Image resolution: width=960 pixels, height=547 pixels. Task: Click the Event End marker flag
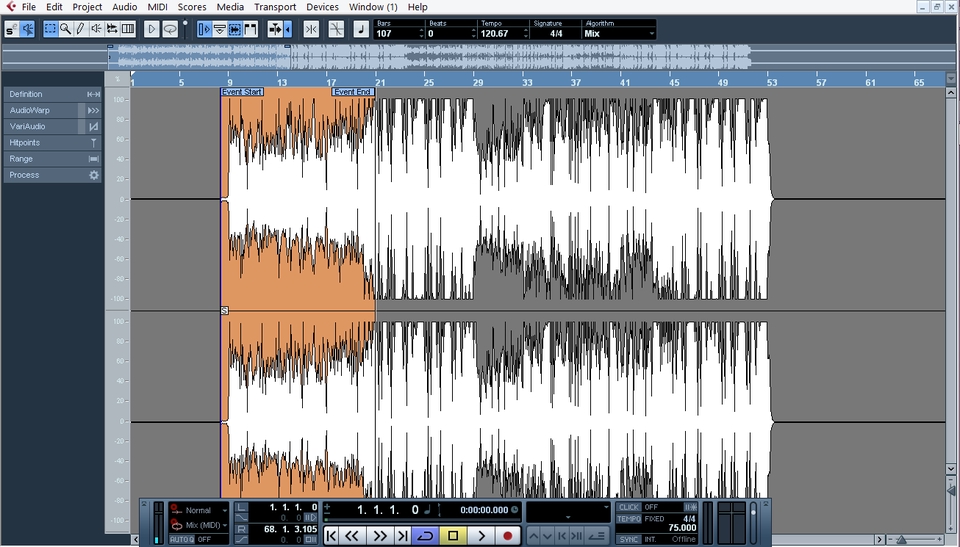pyautogui.click(x=353, y=92)
